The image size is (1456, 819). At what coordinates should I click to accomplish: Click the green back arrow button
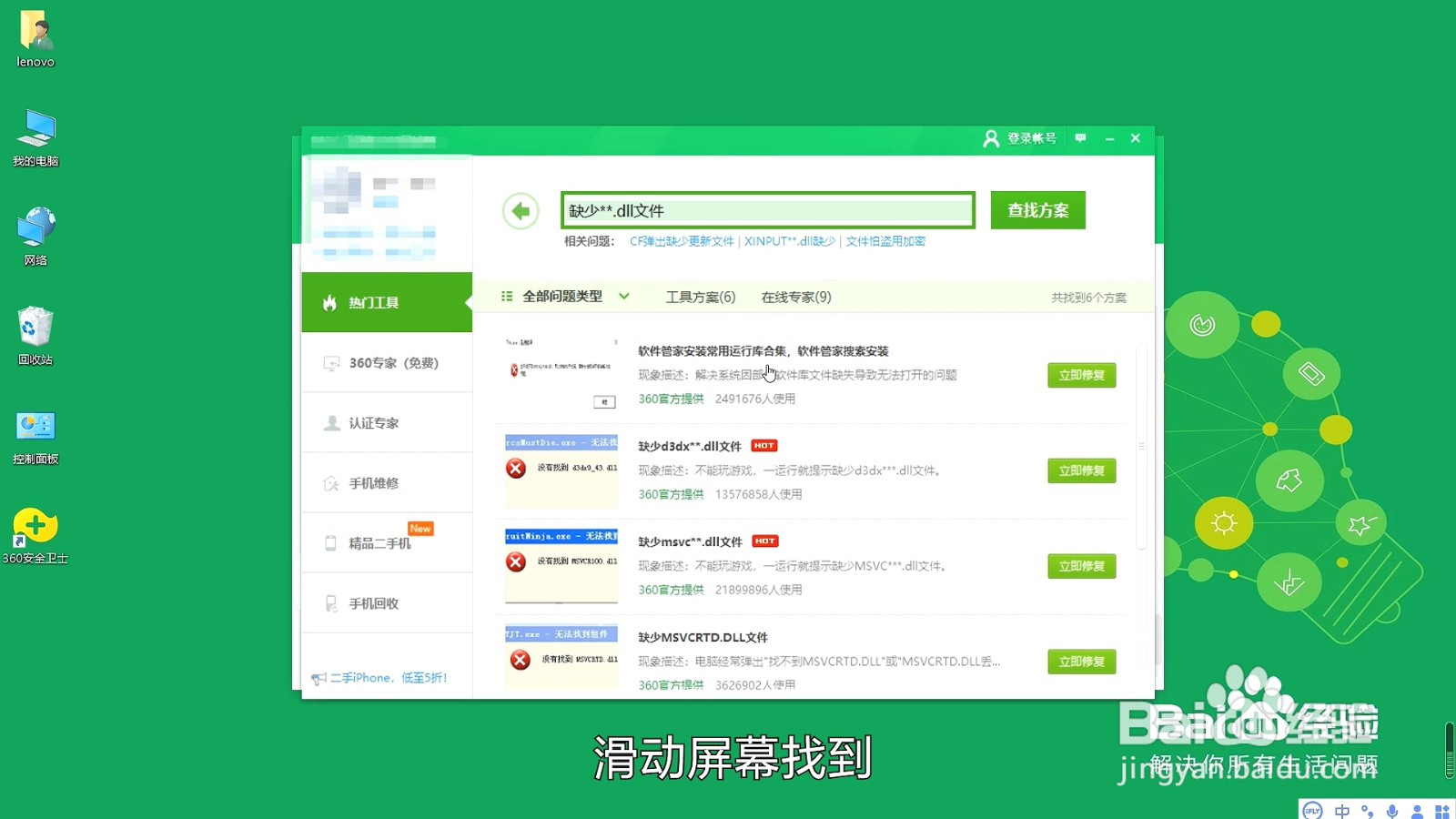521,211
